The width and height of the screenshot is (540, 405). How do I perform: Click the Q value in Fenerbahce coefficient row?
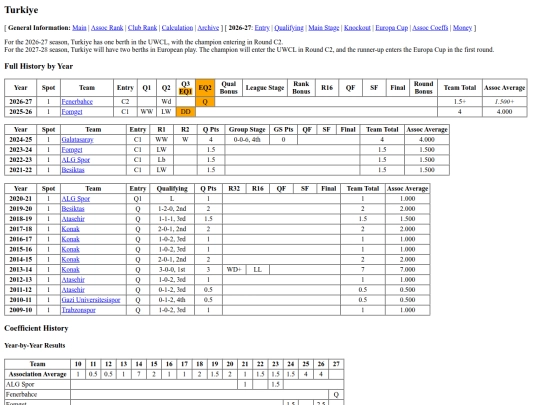336,394
